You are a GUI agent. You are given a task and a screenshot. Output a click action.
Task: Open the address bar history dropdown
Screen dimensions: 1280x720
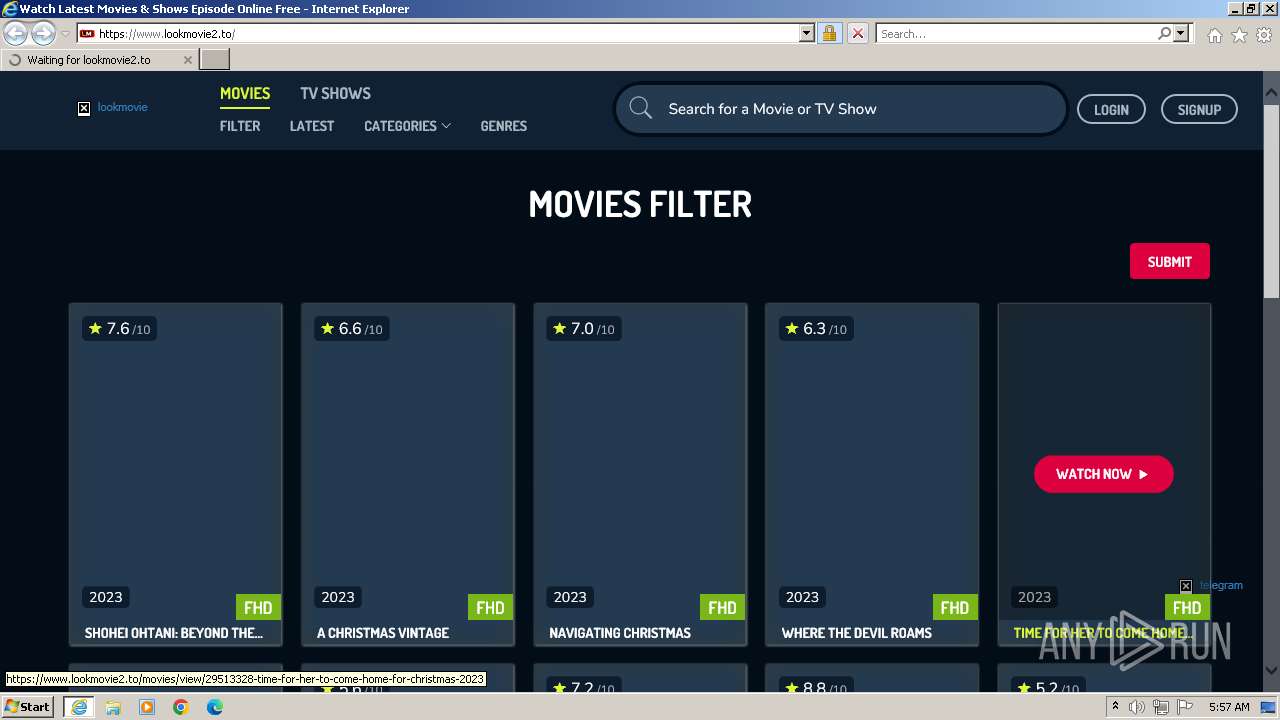point(807,33)
